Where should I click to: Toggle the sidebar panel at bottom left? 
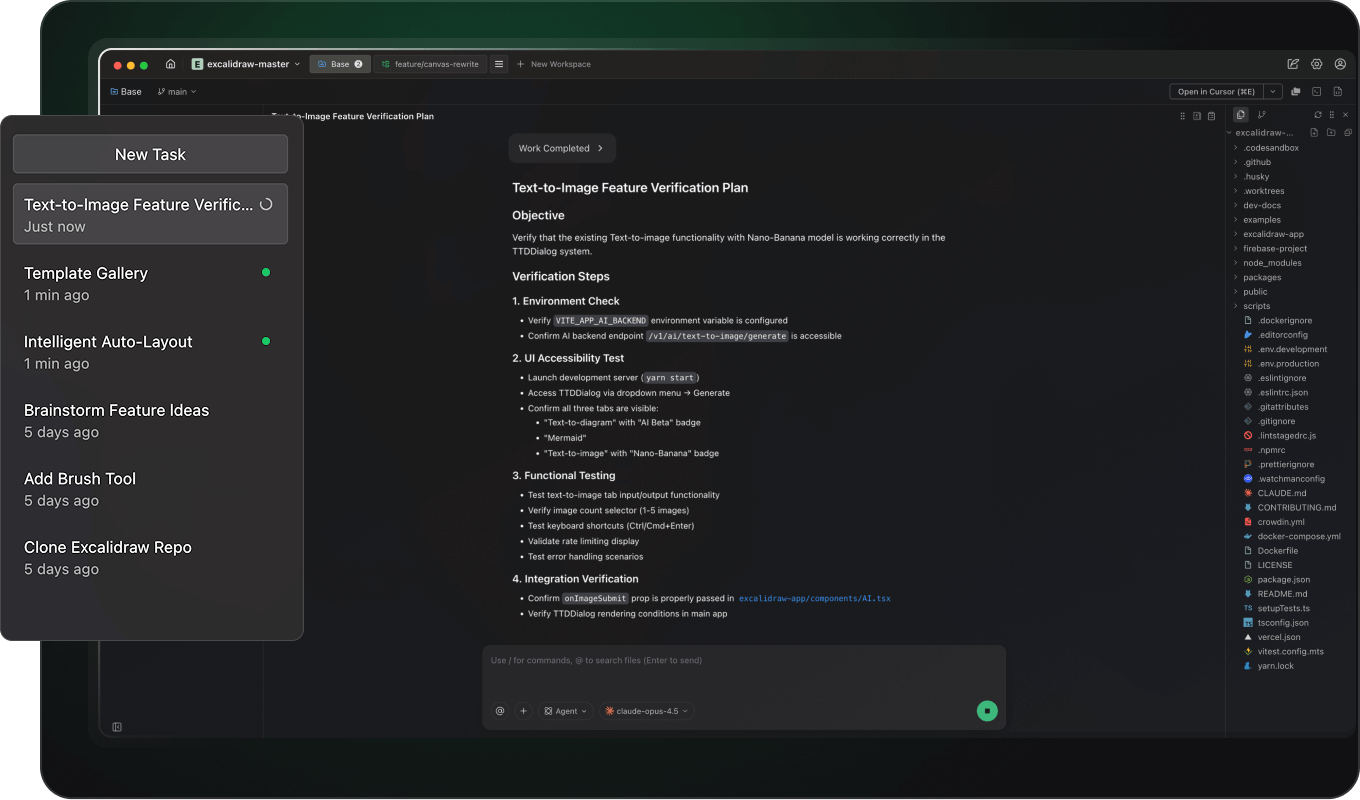point(117,727)
